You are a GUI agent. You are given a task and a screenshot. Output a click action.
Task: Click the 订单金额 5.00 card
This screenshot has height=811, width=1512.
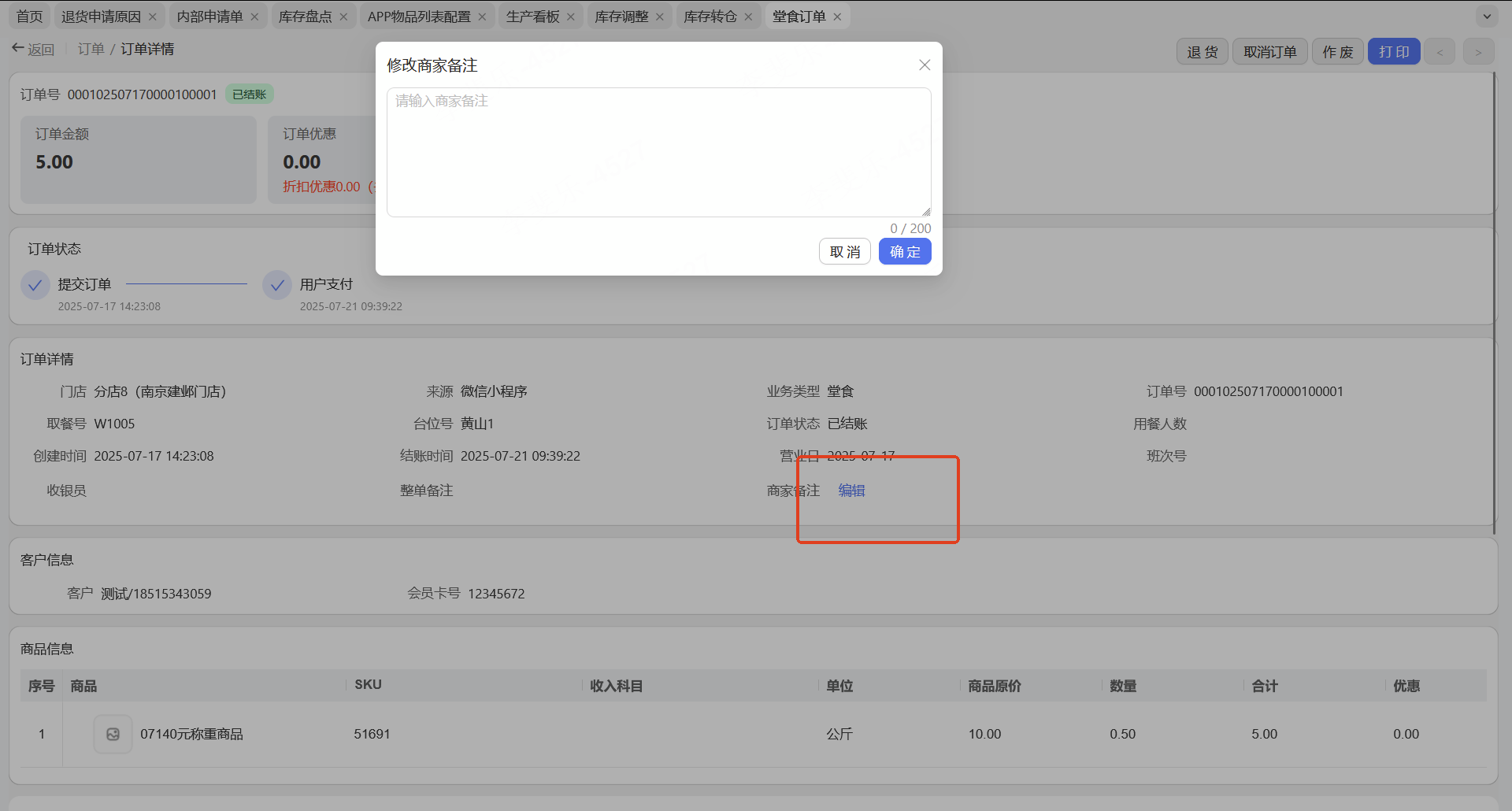tap(139, 160)
